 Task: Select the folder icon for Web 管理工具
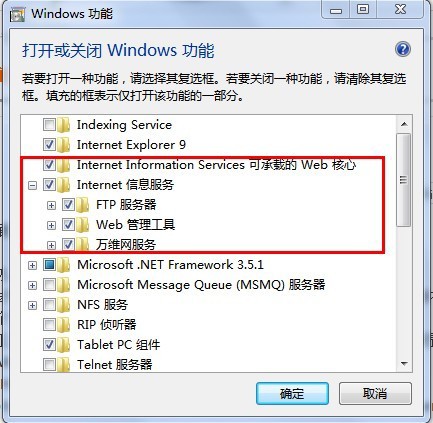pyautogui.click(x=82, y=225)
